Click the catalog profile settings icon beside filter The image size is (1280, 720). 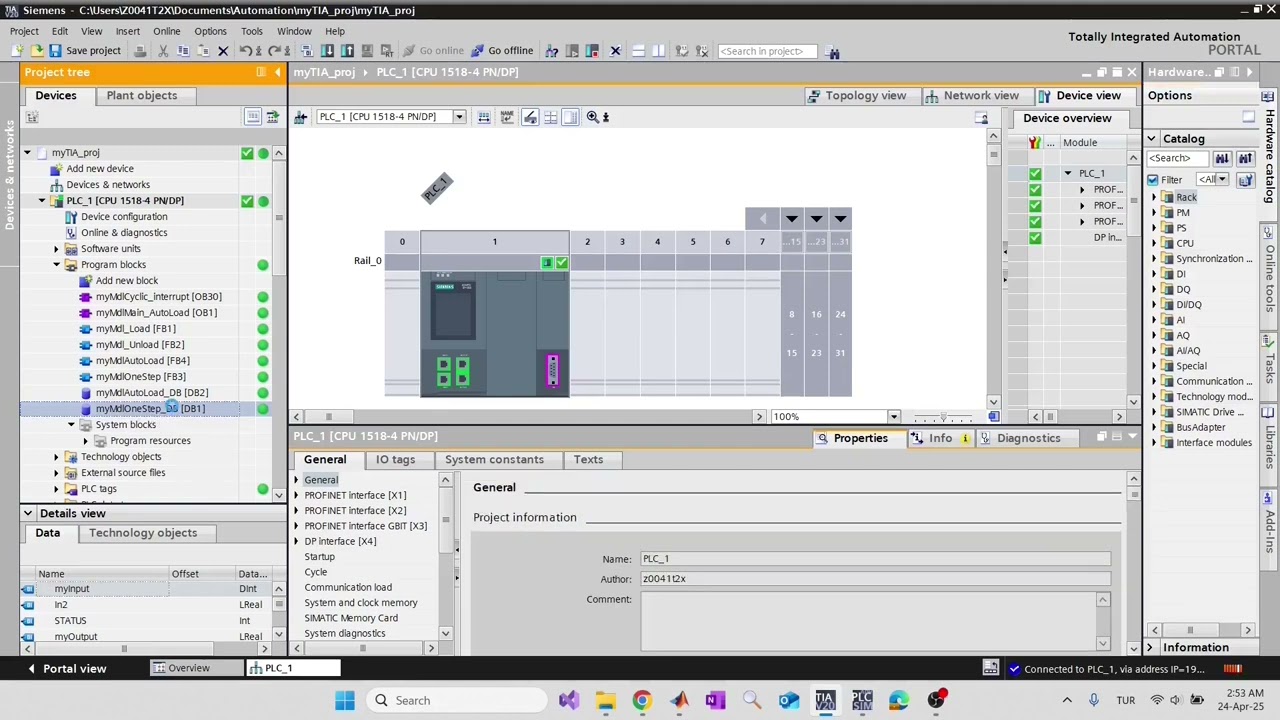pos(1245,180)
